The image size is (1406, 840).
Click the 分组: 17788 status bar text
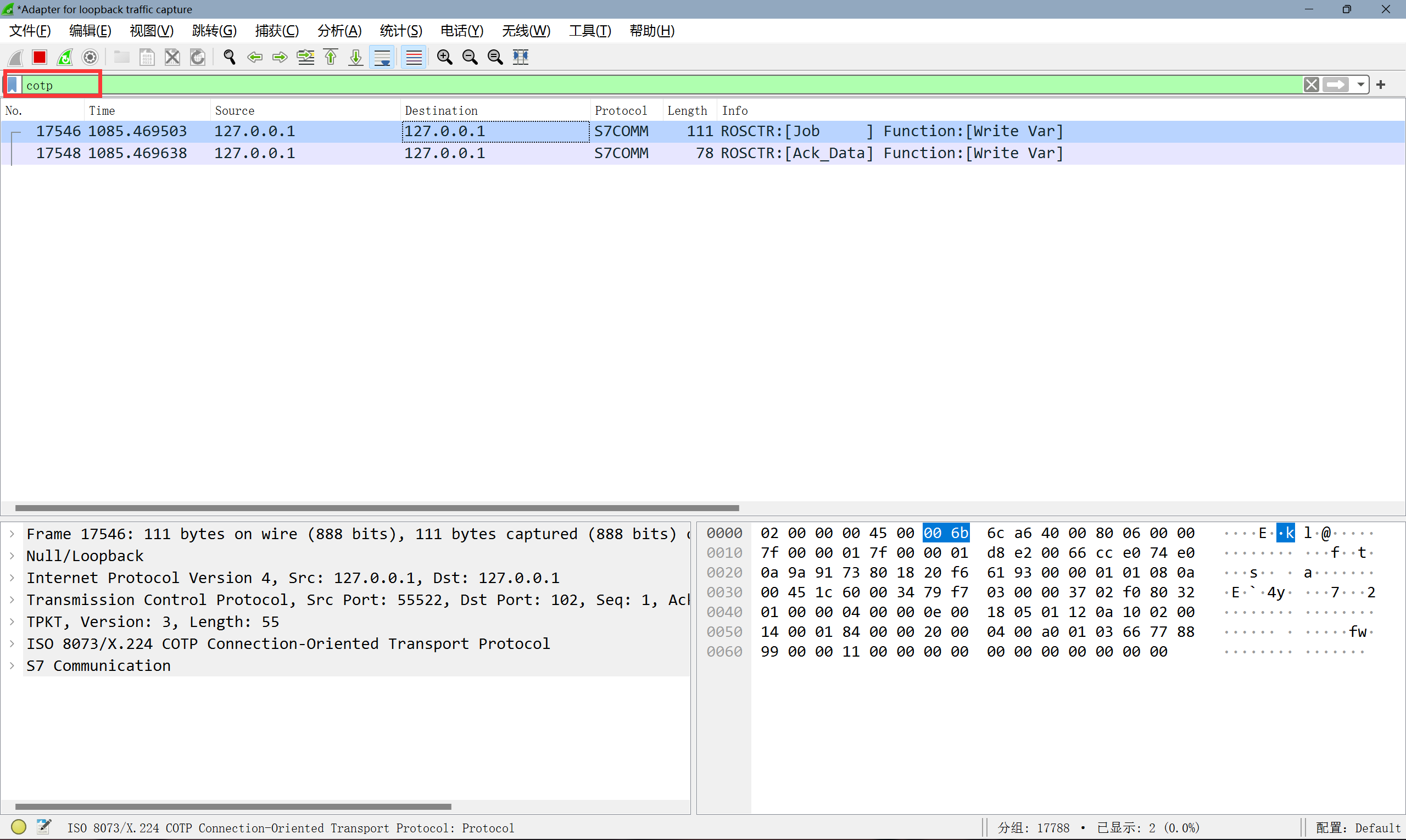(x=1034, y=828)
